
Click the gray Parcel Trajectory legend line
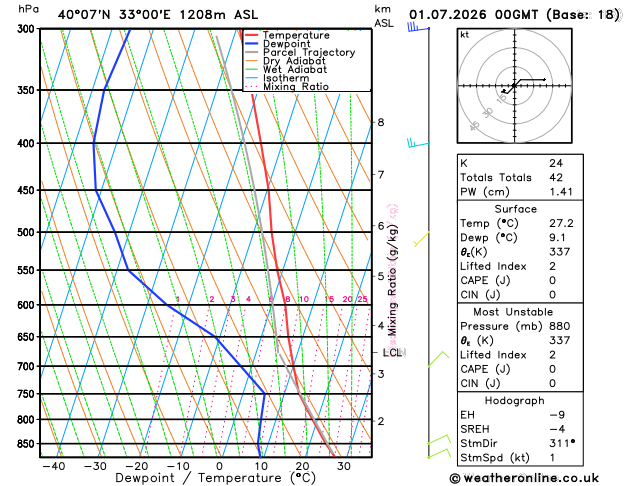251,52
